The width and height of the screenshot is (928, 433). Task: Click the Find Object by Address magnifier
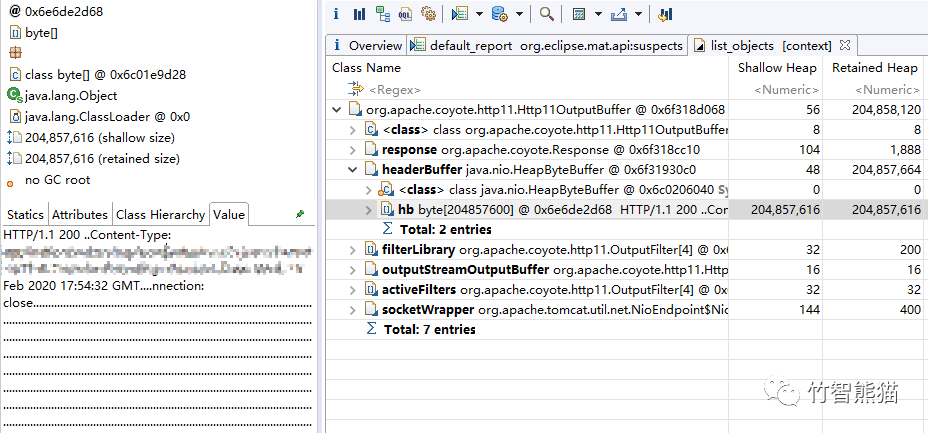pyautogui.click(x=546, y=14)
